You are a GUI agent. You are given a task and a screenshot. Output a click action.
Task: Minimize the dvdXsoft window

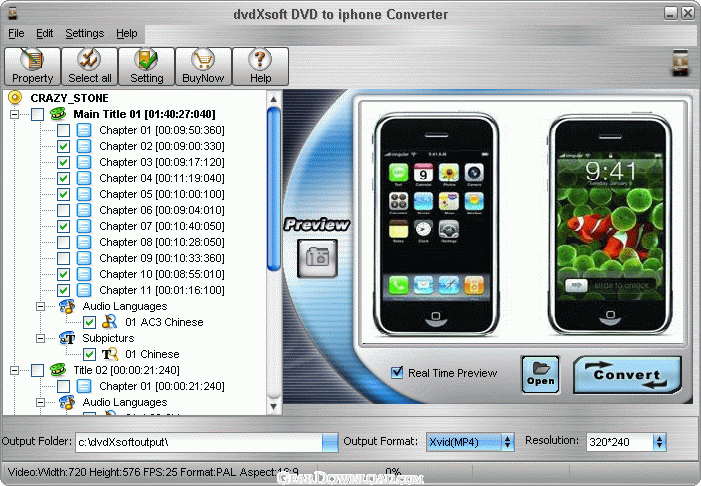pyautogui.click(x=670, y=13)
